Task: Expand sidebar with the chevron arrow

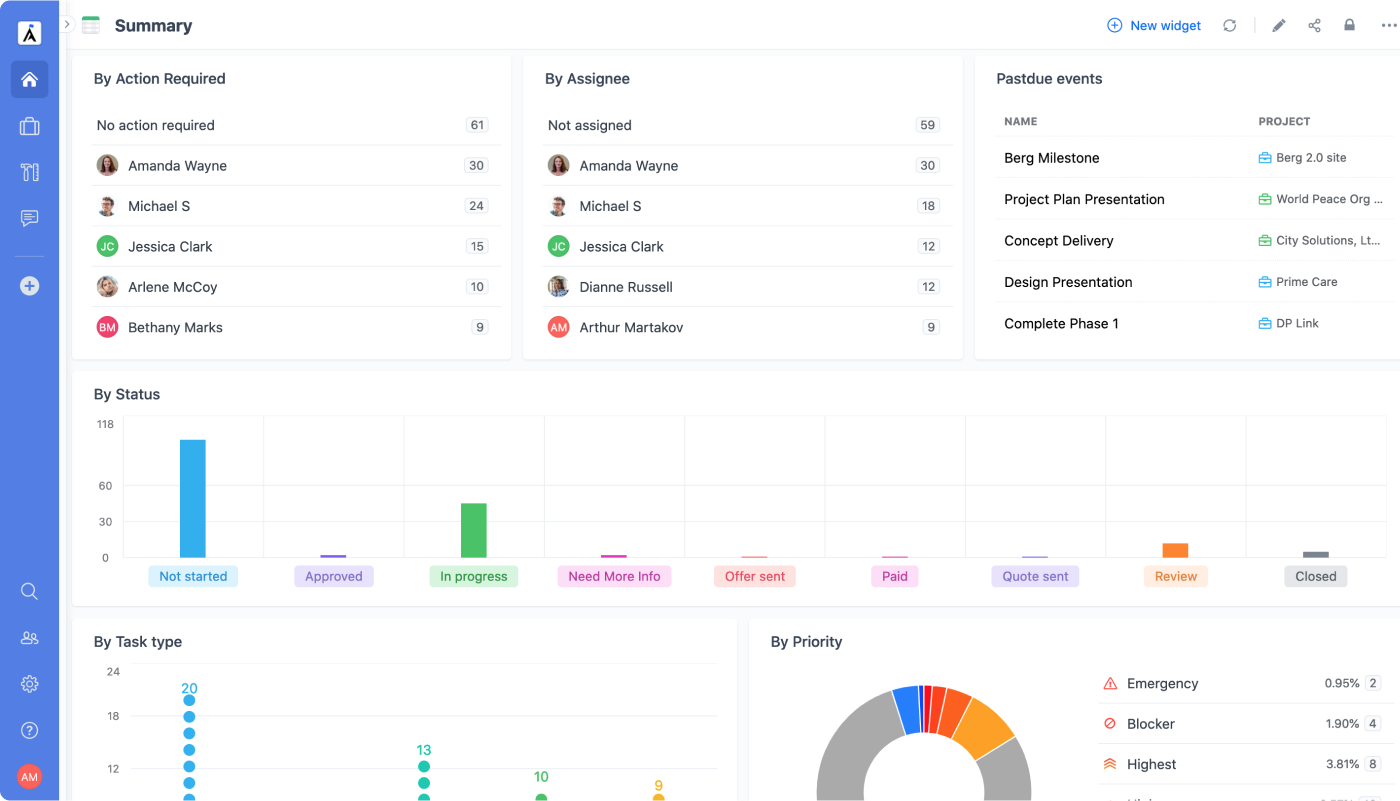Action: 67,24
